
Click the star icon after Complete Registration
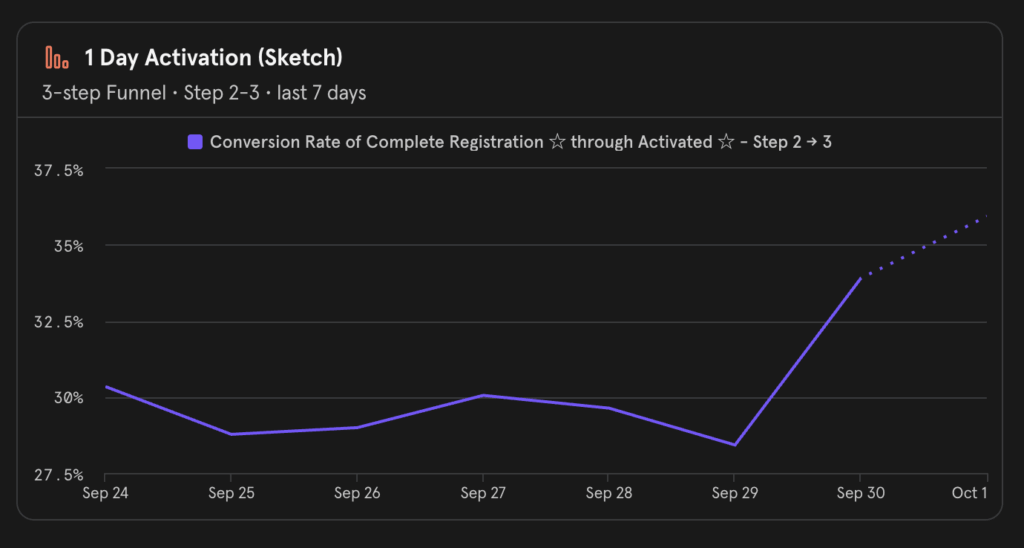pos(556,142)
